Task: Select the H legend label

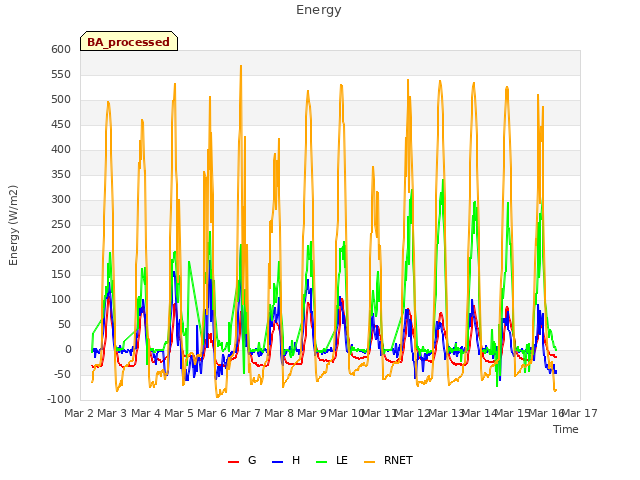Action: click(296, 460)
